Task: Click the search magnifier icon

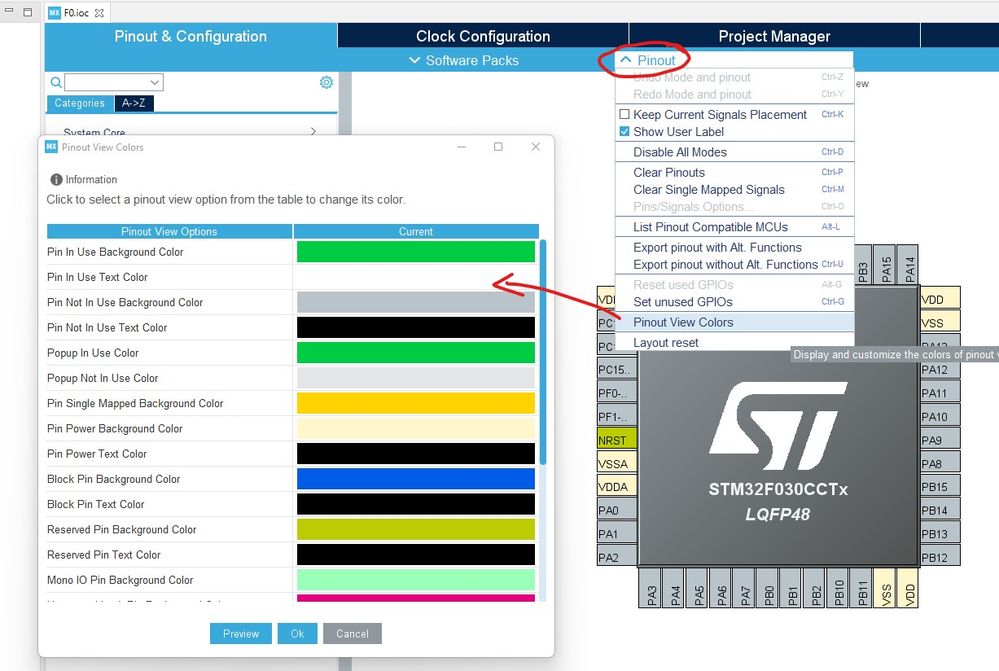Action: (x=56, y=82)
